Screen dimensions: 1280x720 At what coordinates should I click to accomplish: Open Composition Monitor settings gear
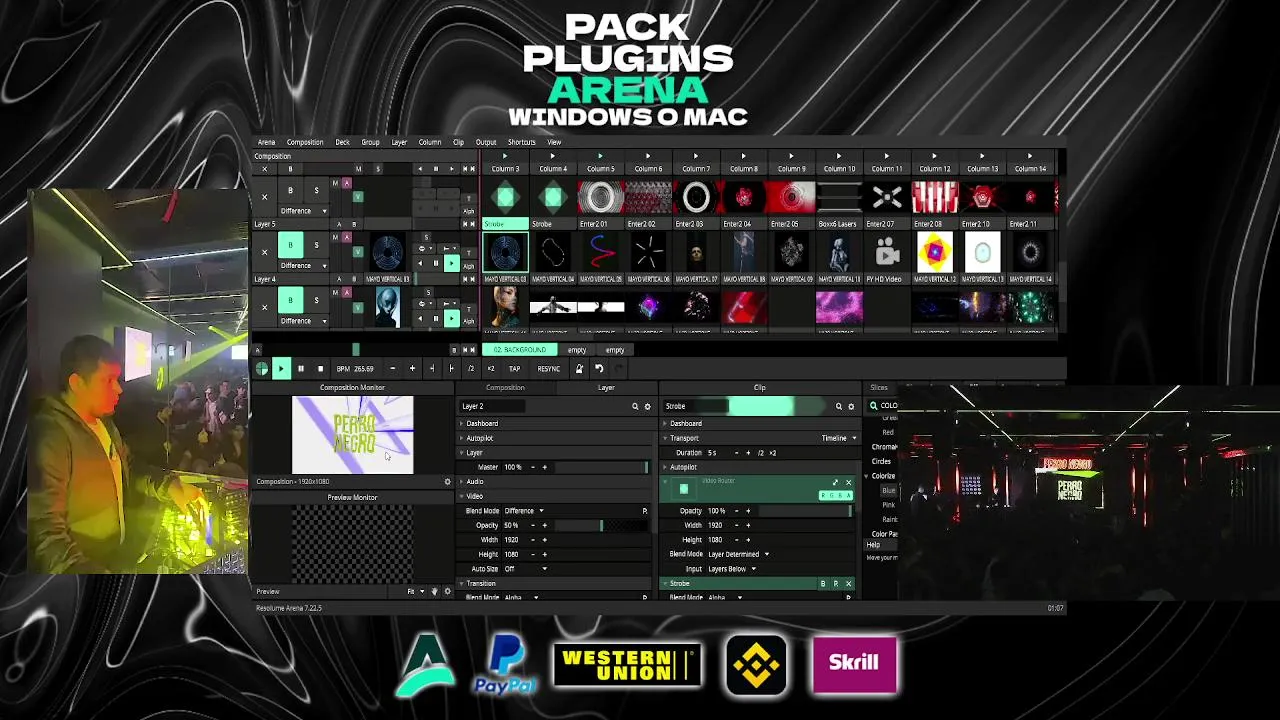click(x=447, y=482)
